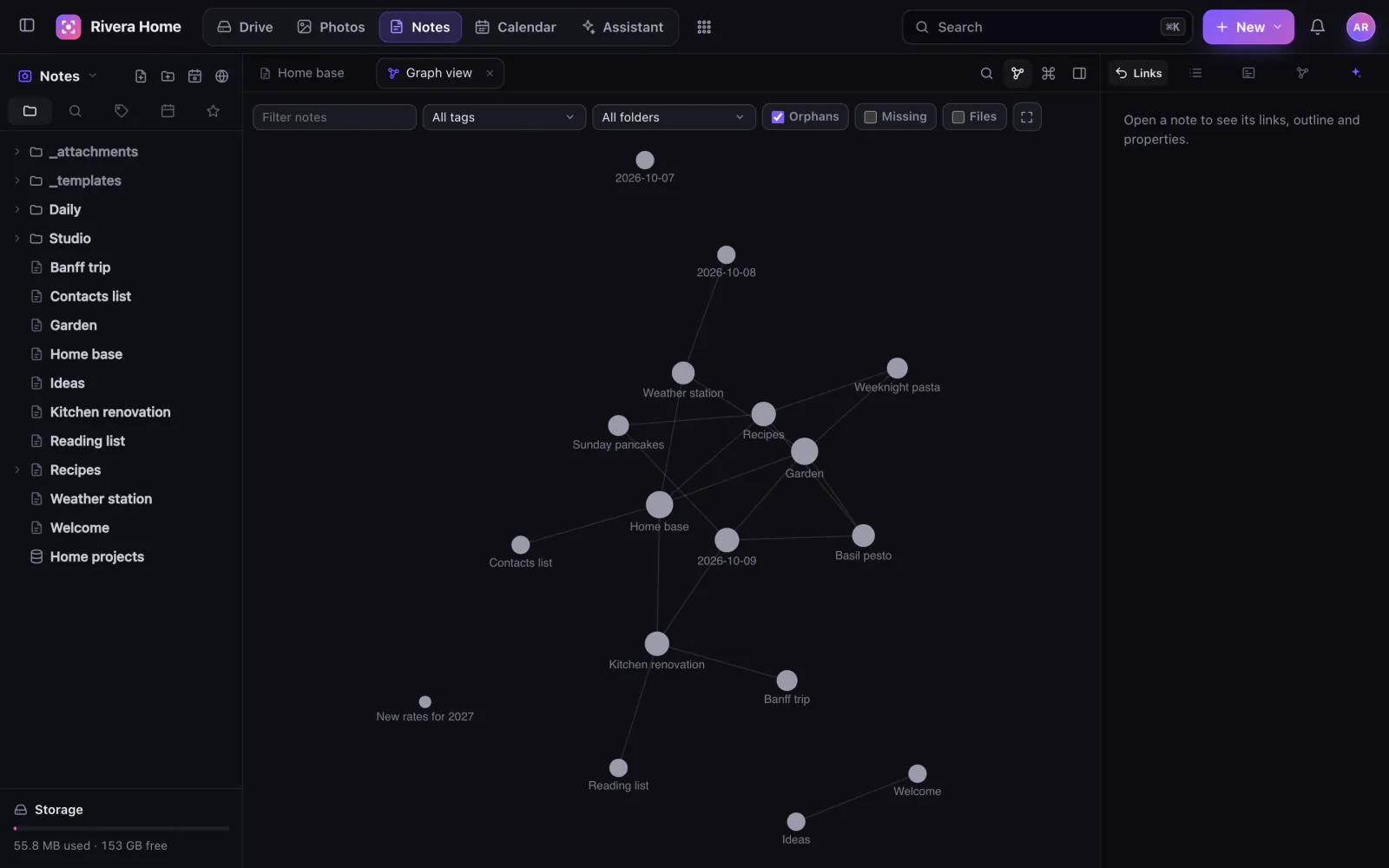
Task: Expand the _attachments folder
Action: pyautogui.click(x=16, y=152)
